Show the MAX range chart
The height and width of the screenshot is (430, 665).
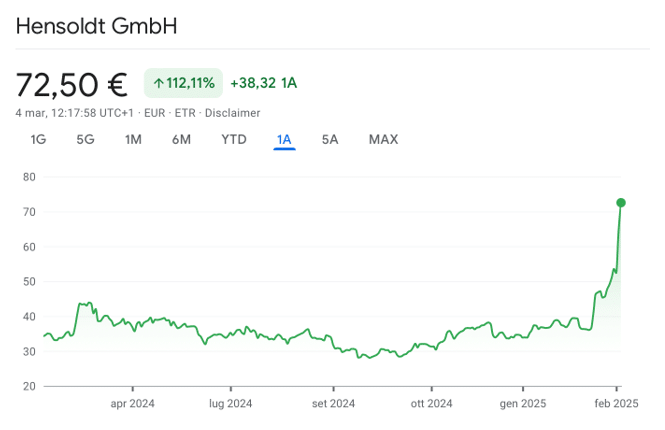[383, 140]
